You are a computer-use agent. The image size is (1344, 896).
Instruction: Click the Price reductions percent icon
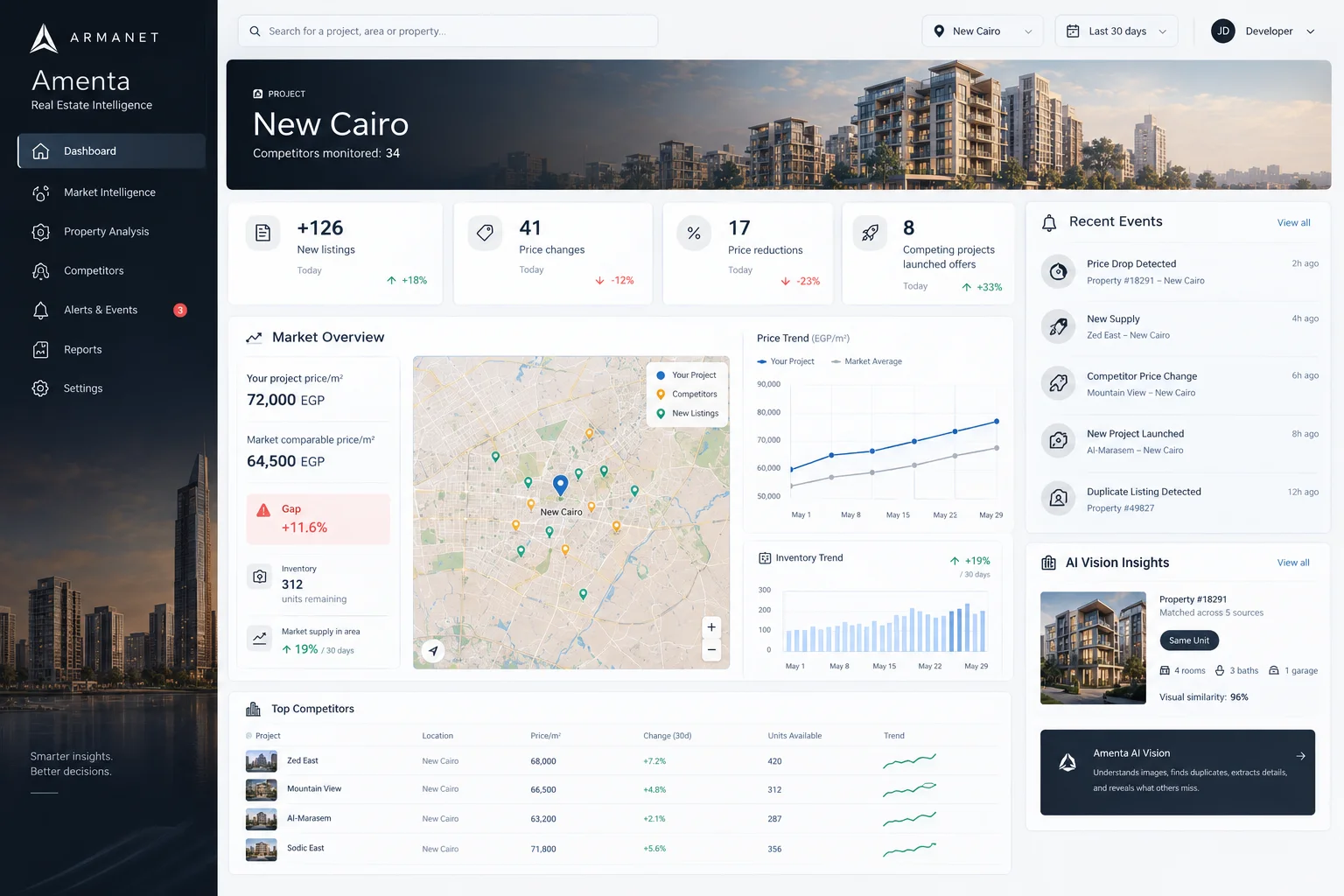point(694,233)
